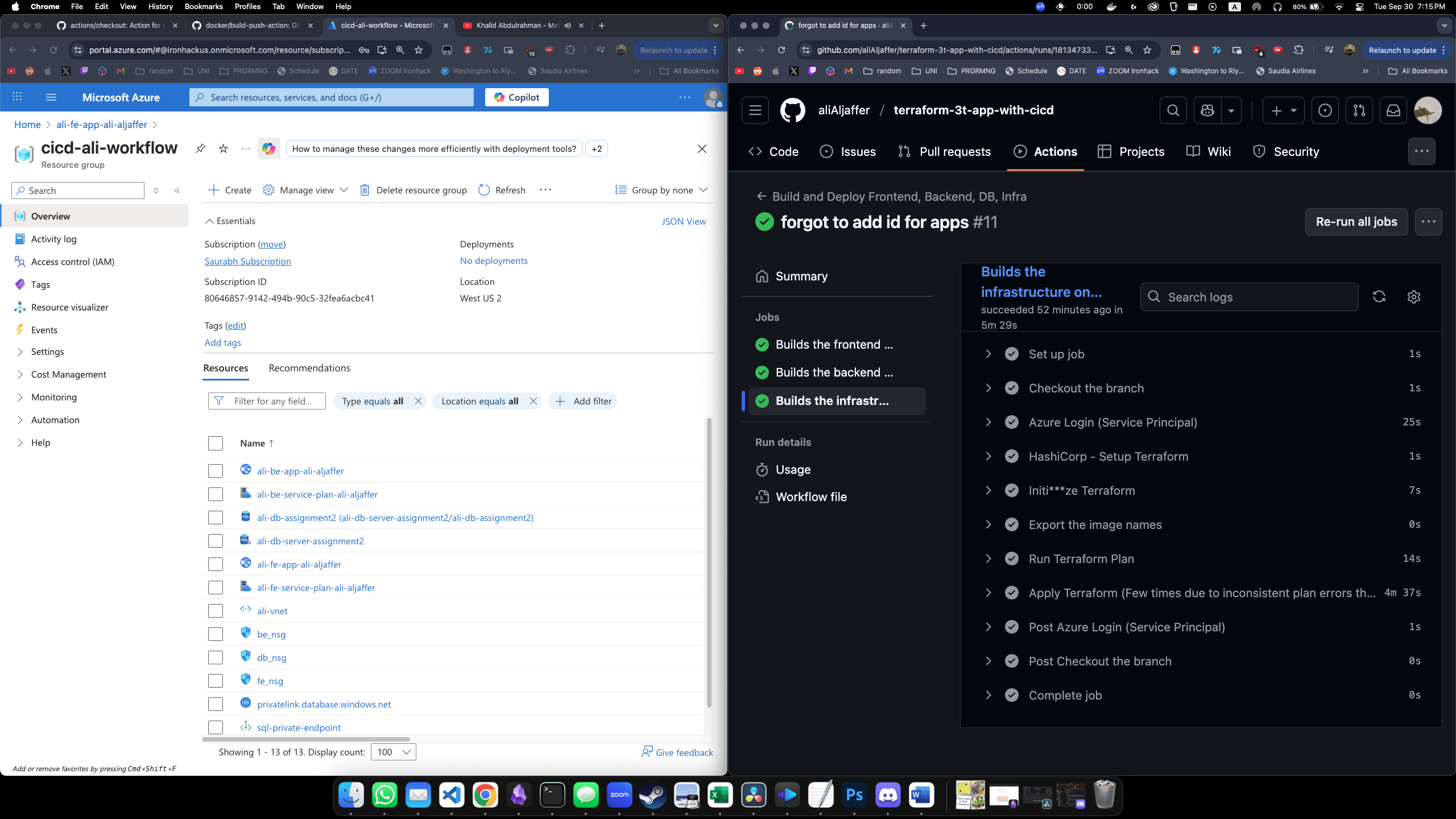Click the refresh logs icon on GitHub

tap(1379, 297)
